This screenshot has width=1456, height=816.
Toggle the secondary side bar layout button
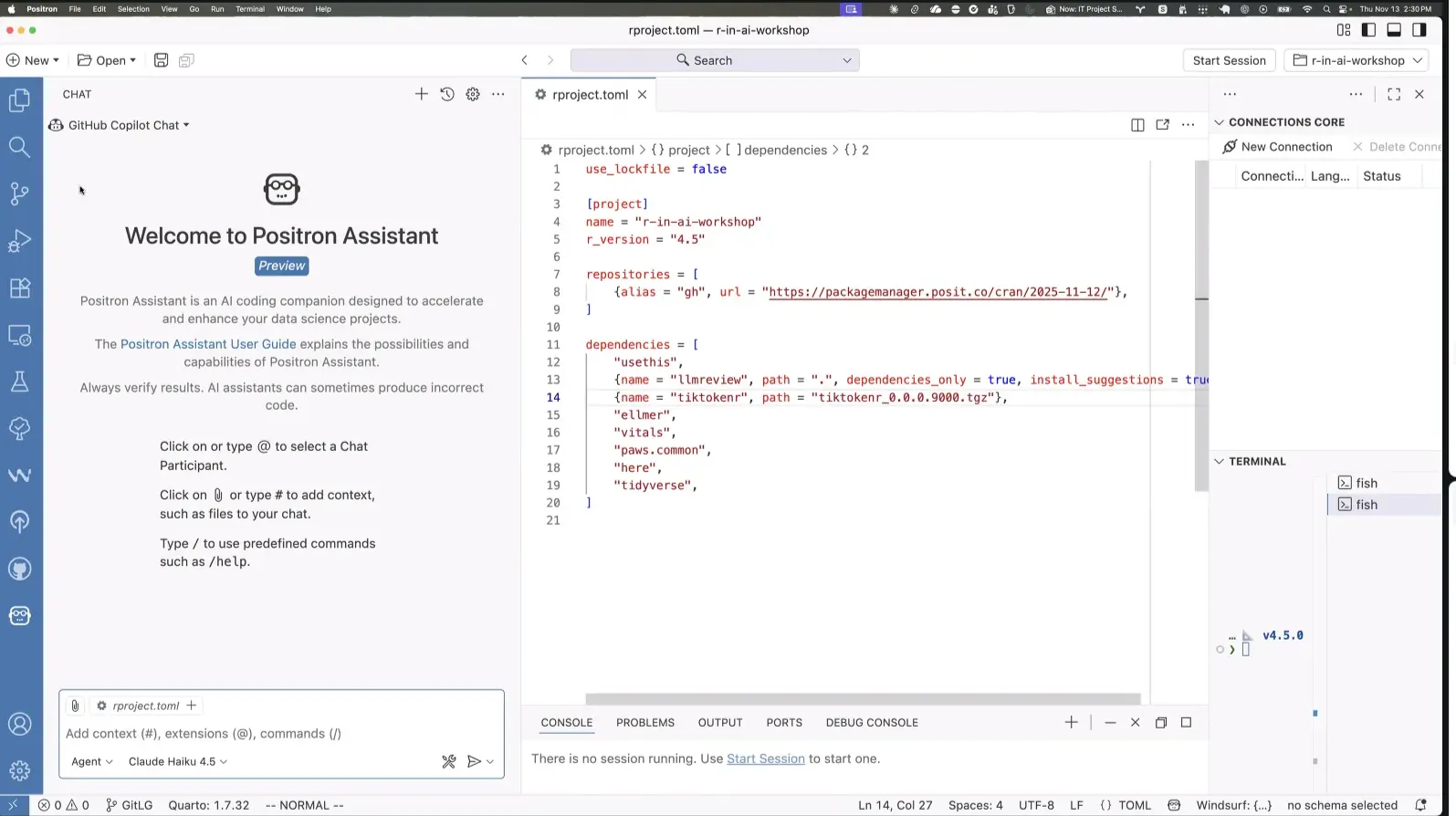pyautogui.click(x=1419, y=30)
